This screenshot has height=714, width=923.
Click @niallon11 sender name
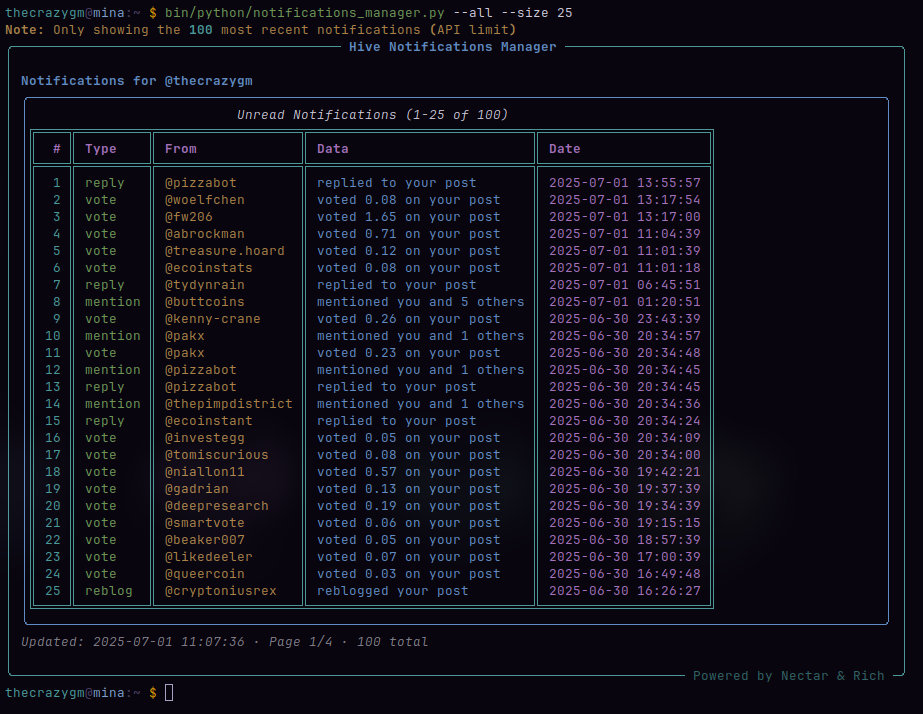pyautogui.click(x=205, y=472)
